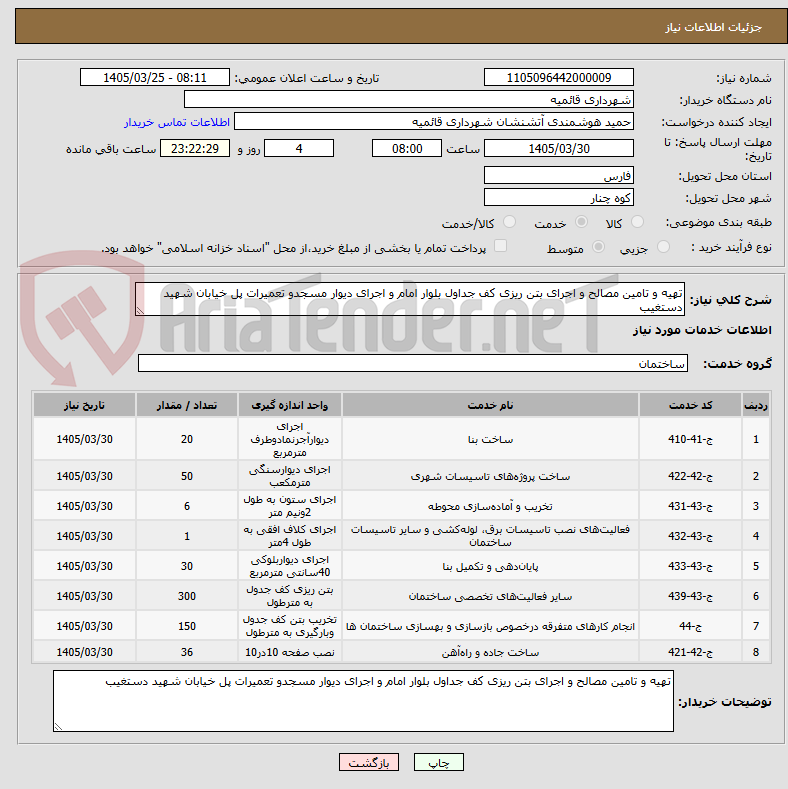Click the announcement date field 1405/03/25 - 08:11
Screen dimensions: 788x789
(155, 77)
